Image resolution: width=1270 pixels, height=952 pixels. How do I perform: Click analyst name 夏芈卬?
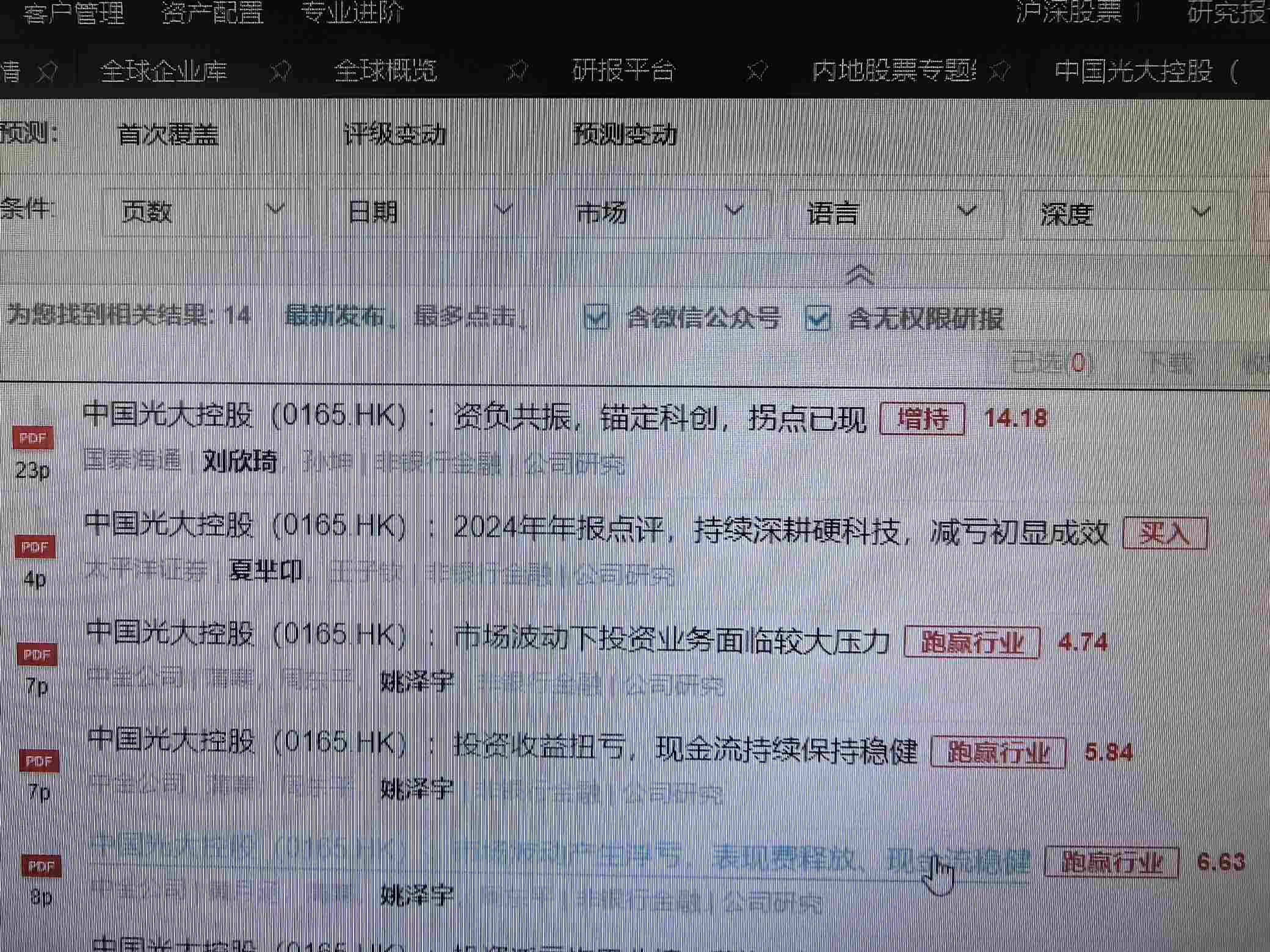266,570
